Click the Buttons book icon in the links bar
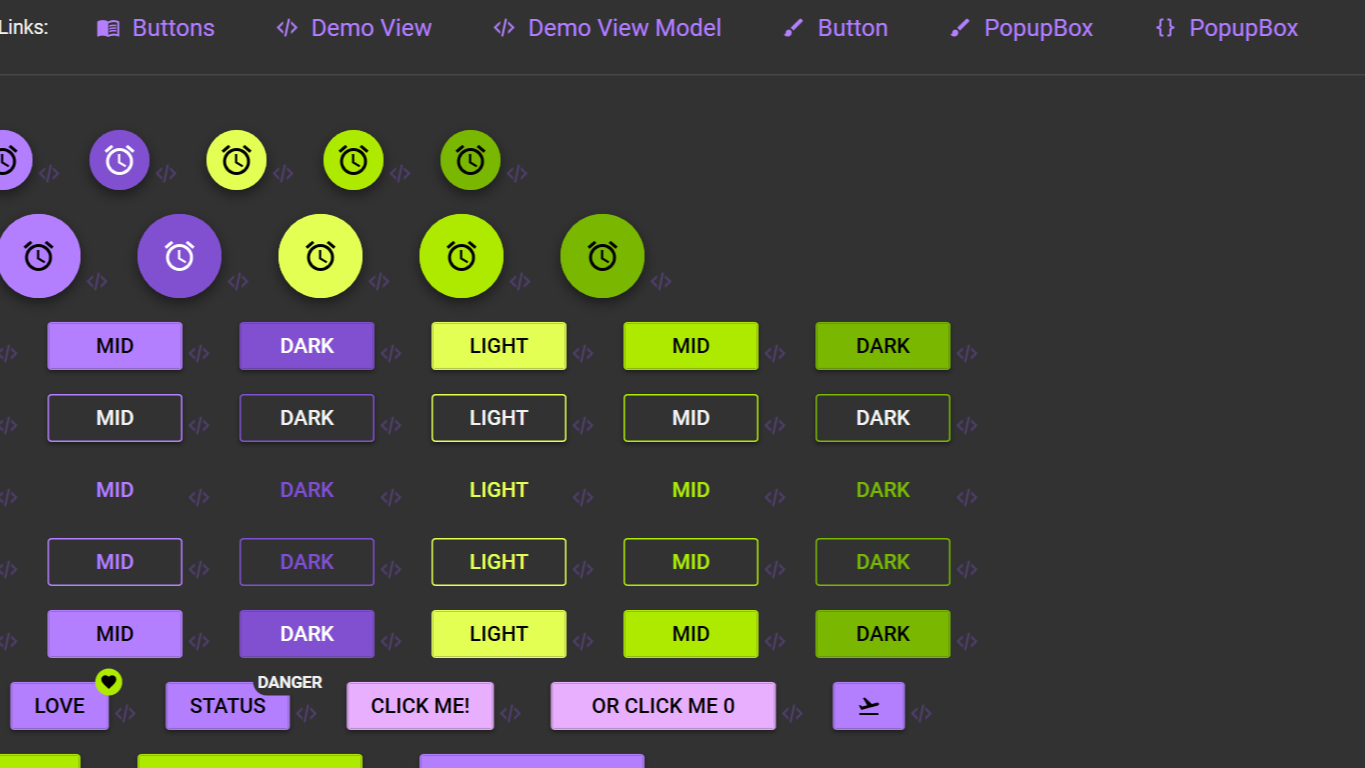This screenshot has width=1365, height=768. 106,28
